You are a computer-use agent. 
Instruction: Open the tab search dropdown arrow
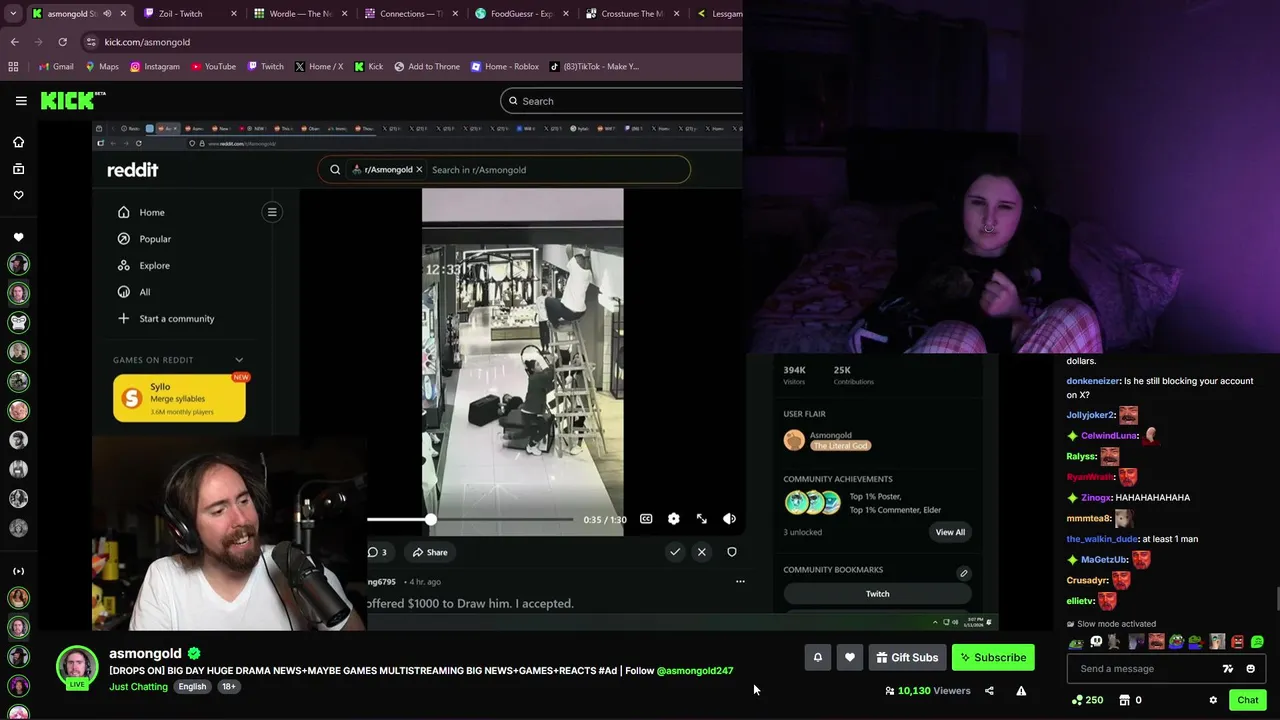click(x=13, y=14)
